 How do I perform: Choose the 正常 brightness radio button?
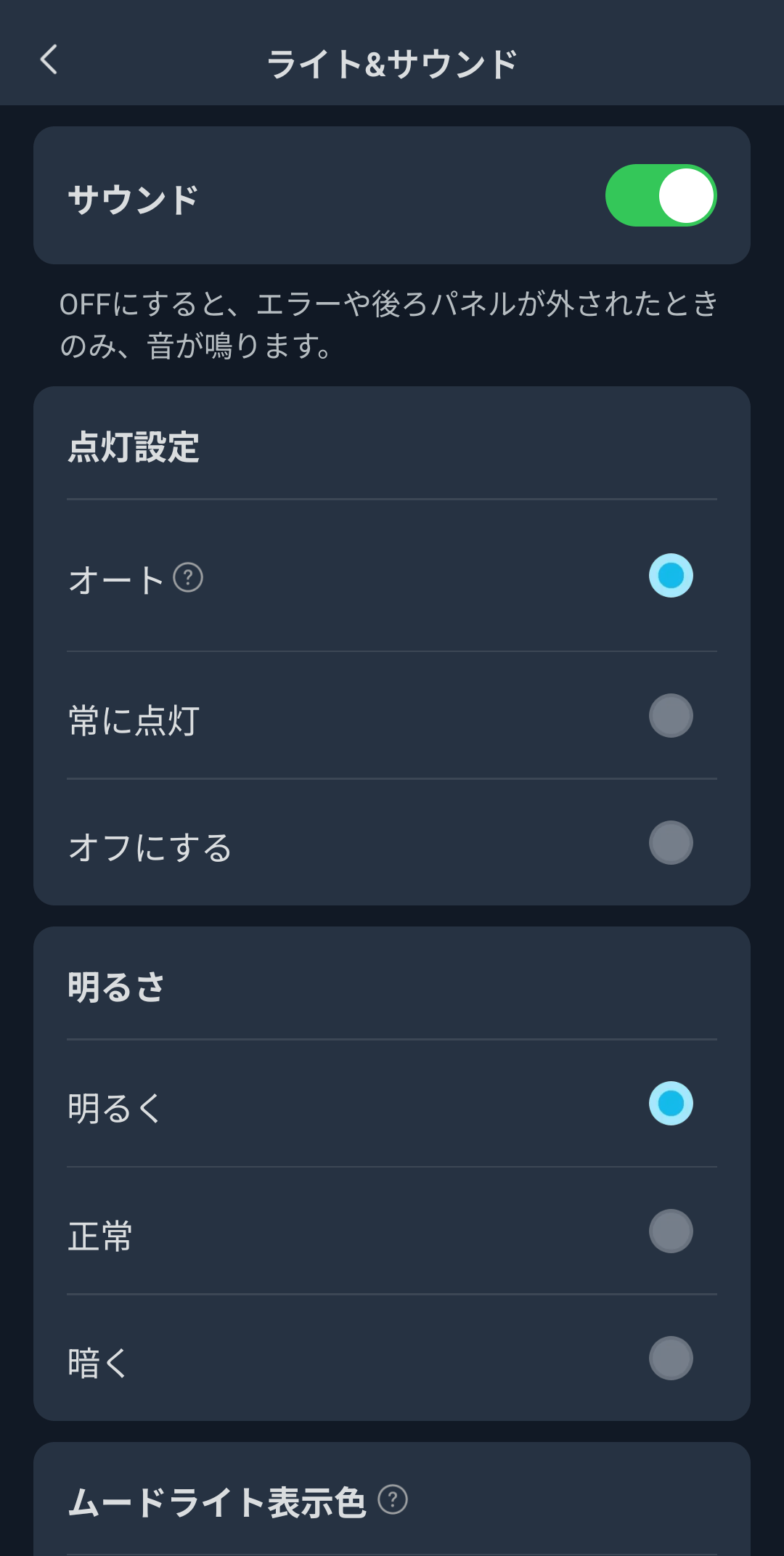(x=671, y=1231)
